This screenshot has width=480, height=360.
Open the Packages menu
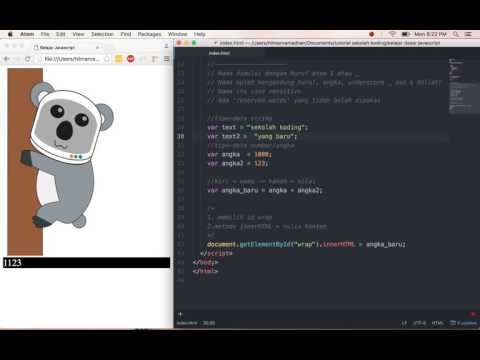149,34
